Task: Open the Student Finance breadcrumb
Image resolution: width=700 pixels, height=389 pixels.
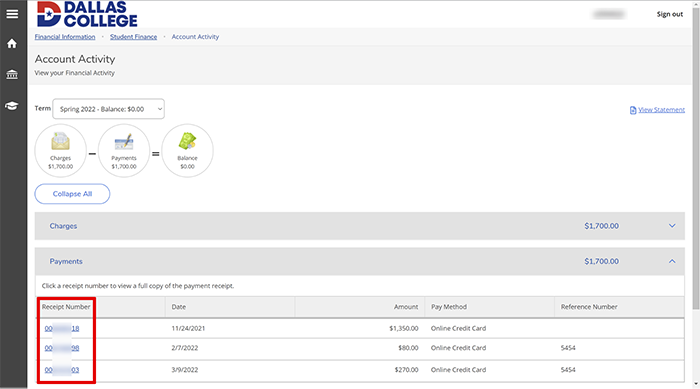Action: [133, 37]
